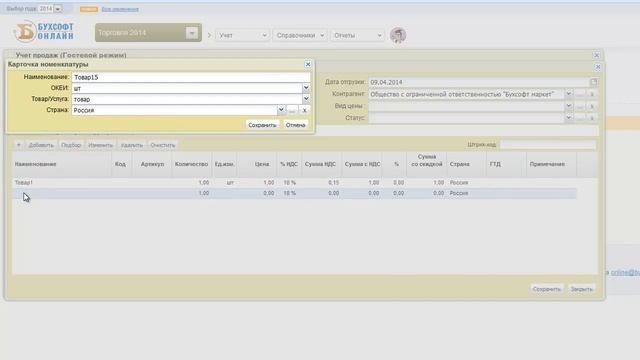This screenshot has height=360, width=640.
Task: Expand the Товар/Услуга dropdown
Action: (306, 99)
